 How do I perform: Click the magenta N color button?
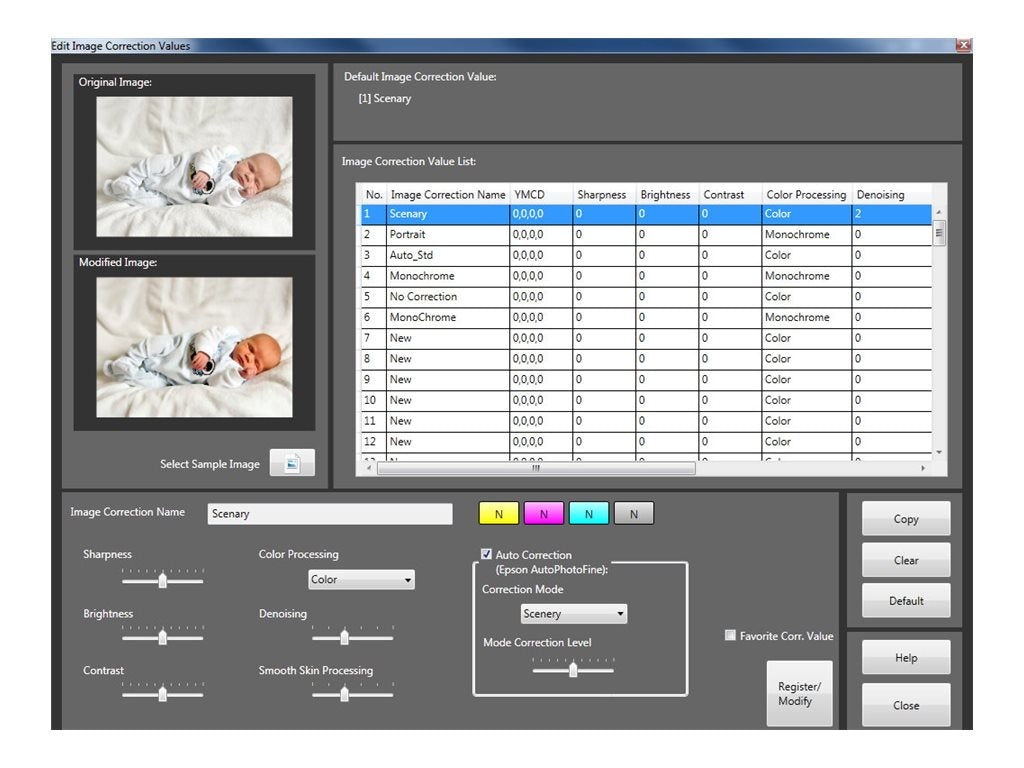tap(544, 514)
